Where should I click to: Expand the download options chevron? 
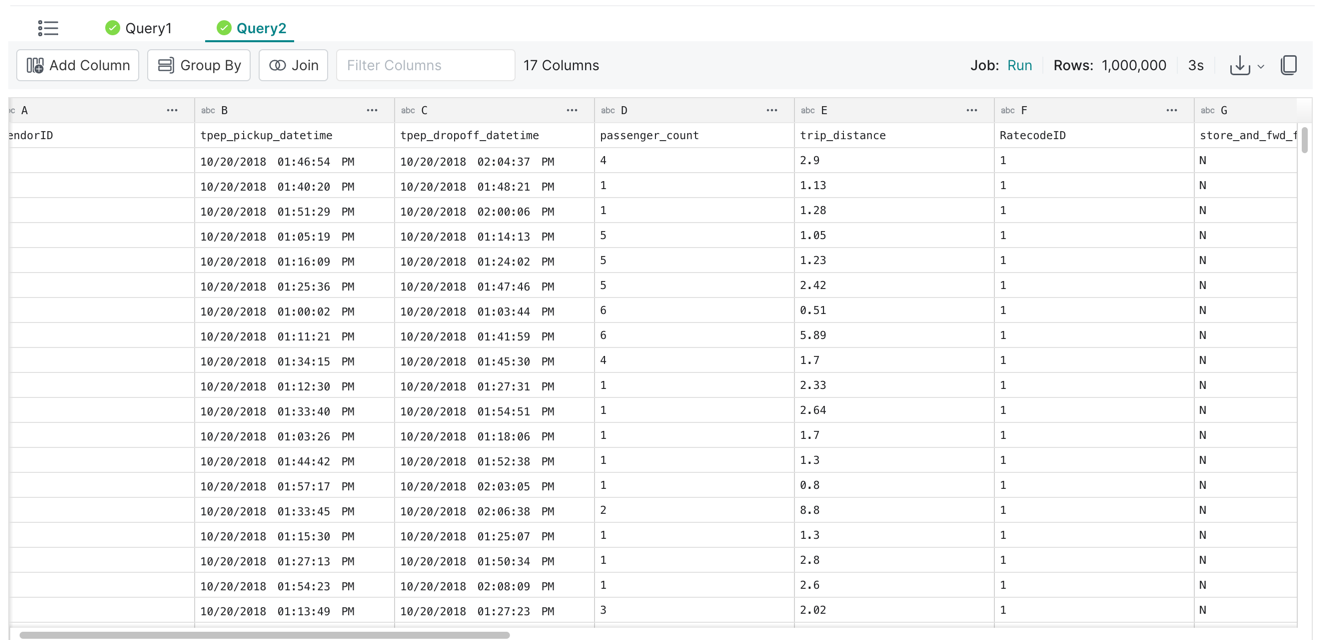coord(1261,67)
